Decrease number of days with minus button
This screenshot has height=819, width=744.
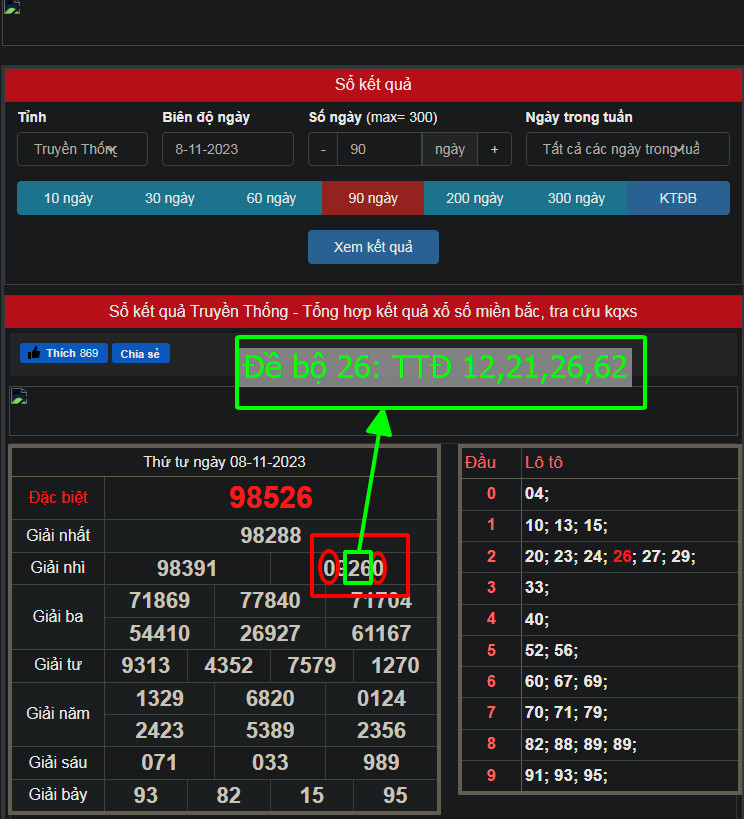click(323, 149)
